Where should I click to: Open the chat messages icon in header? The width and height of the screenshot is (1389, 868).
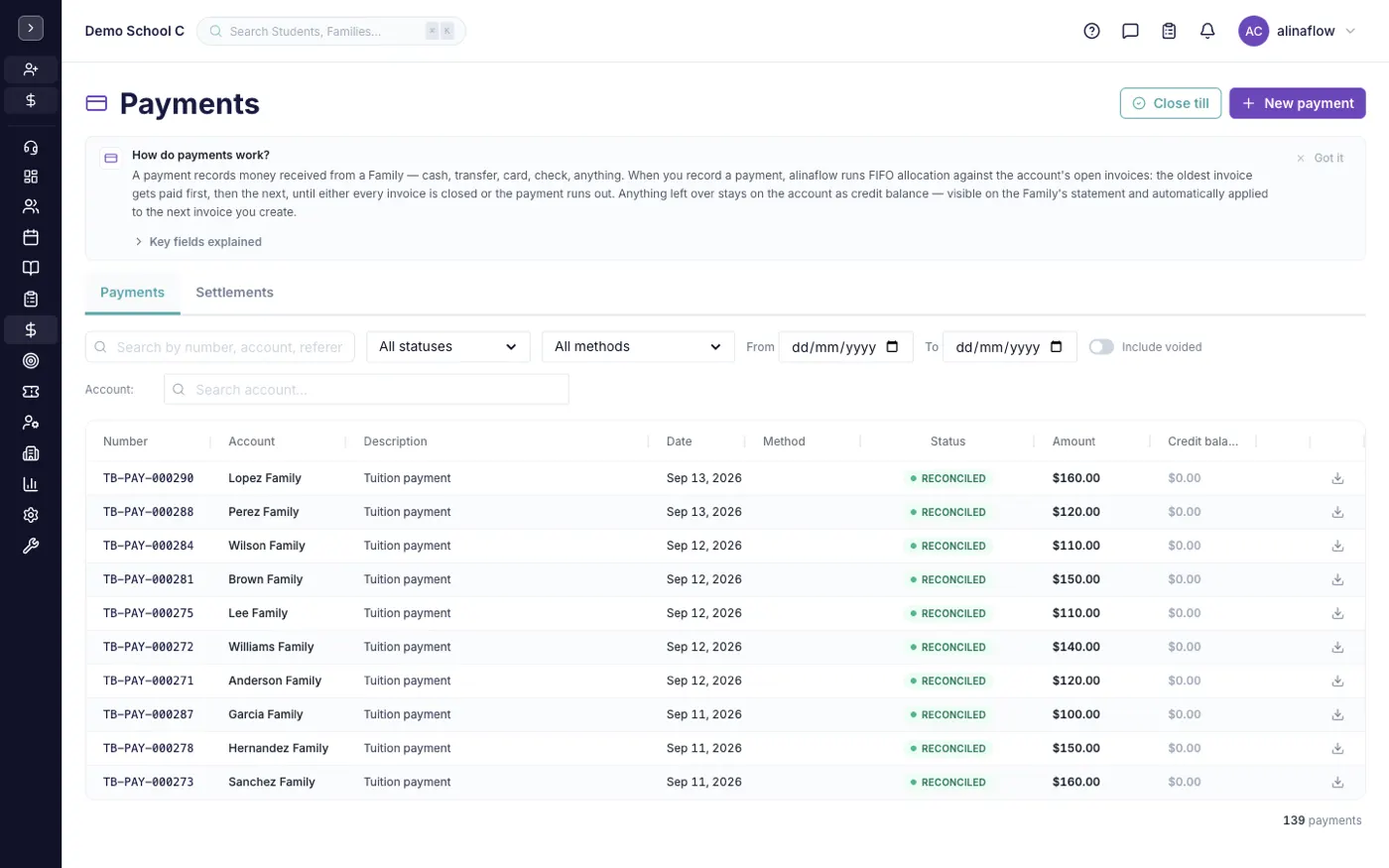pyautogui.click(x=1130, y=31)
